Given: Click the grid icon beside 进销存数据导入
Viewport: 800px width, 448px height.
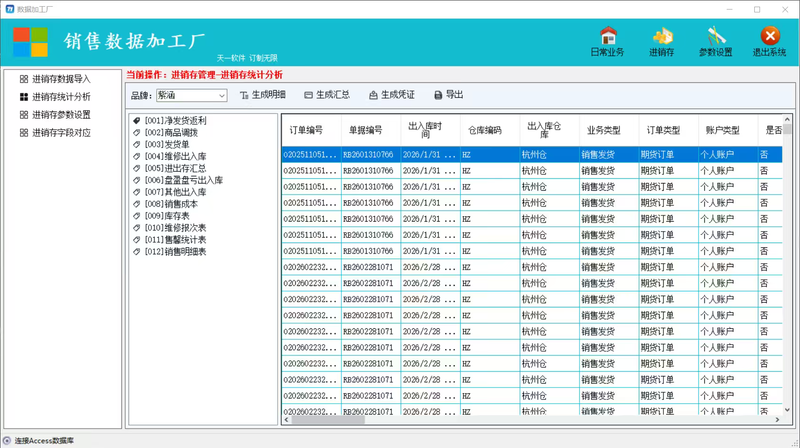Looking at the screenshot, I should (24, 79).
